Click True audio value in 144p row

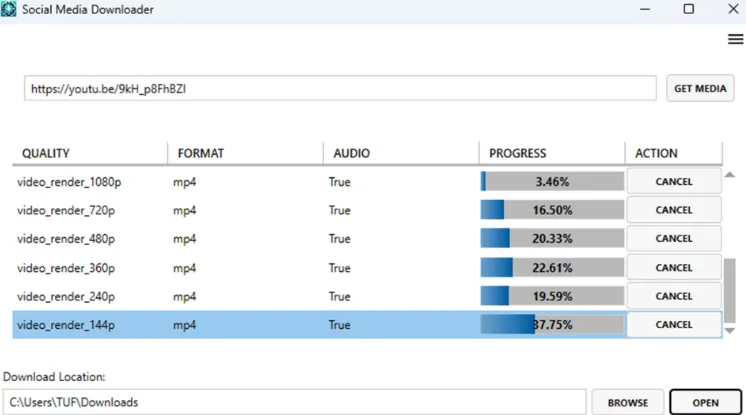339,325
